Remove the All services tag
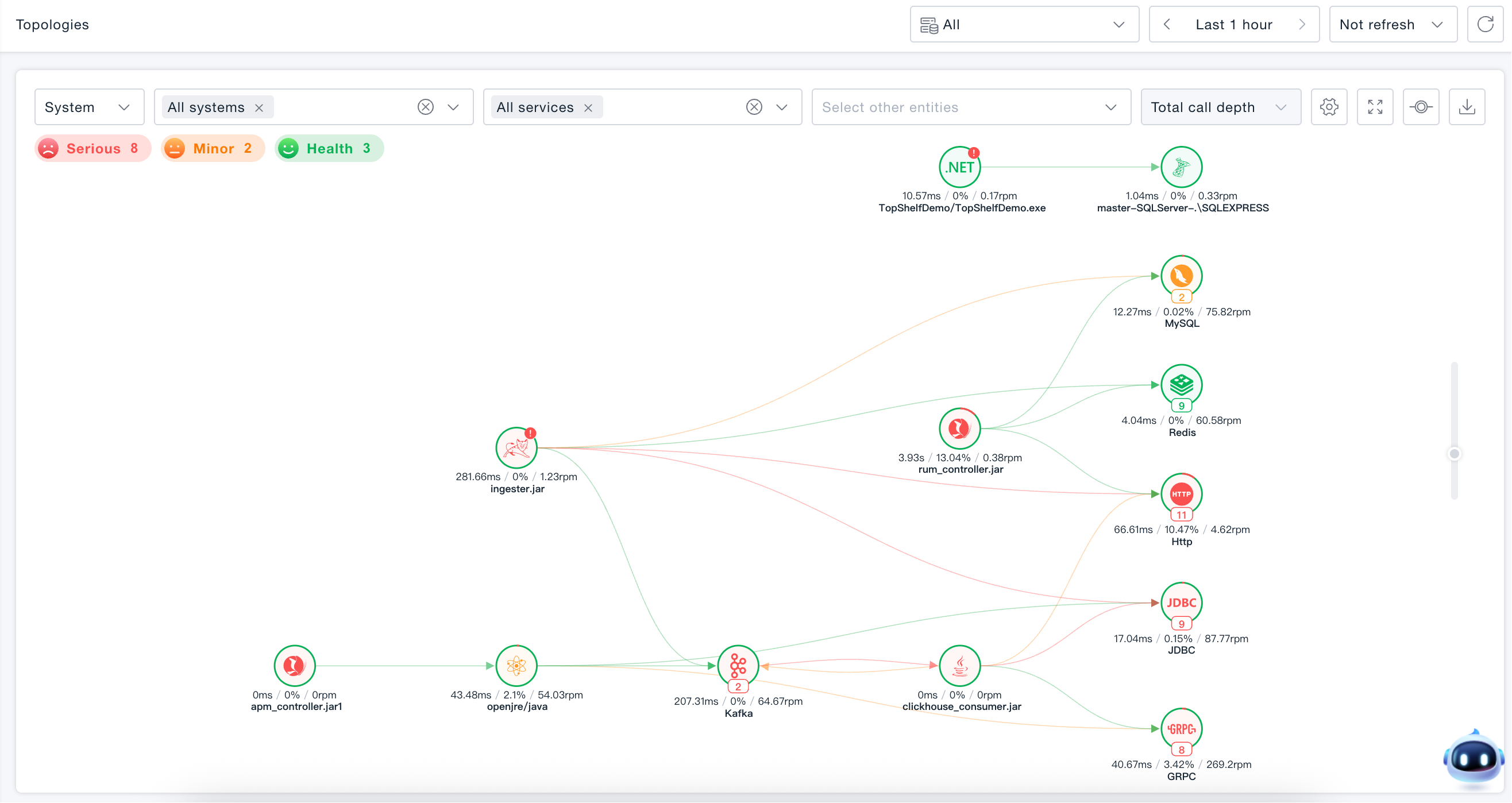The width and height of the screenshot is (1512, 803). click(x=588, y=108)
